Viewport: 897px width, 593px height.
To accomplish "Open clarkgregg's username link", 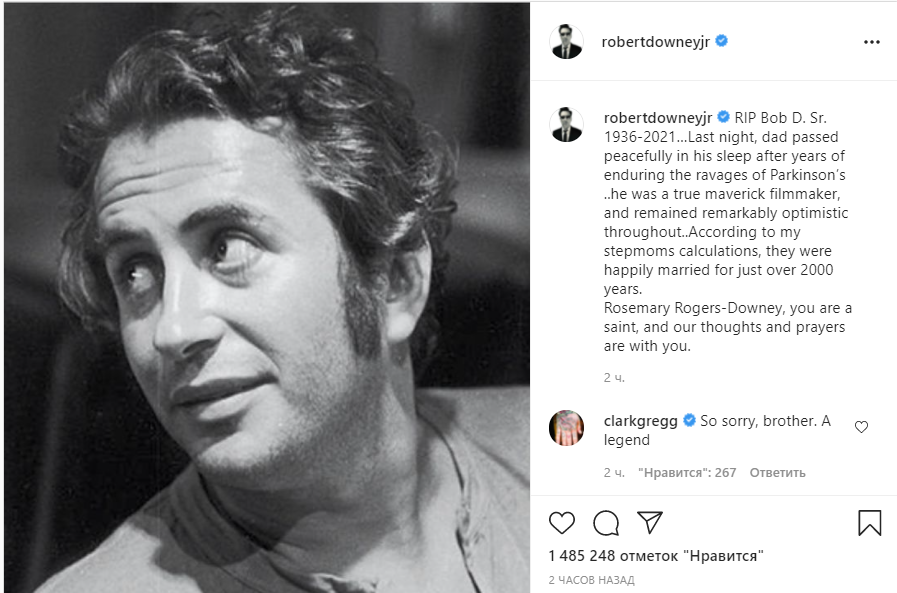I will tap(640, 421).
